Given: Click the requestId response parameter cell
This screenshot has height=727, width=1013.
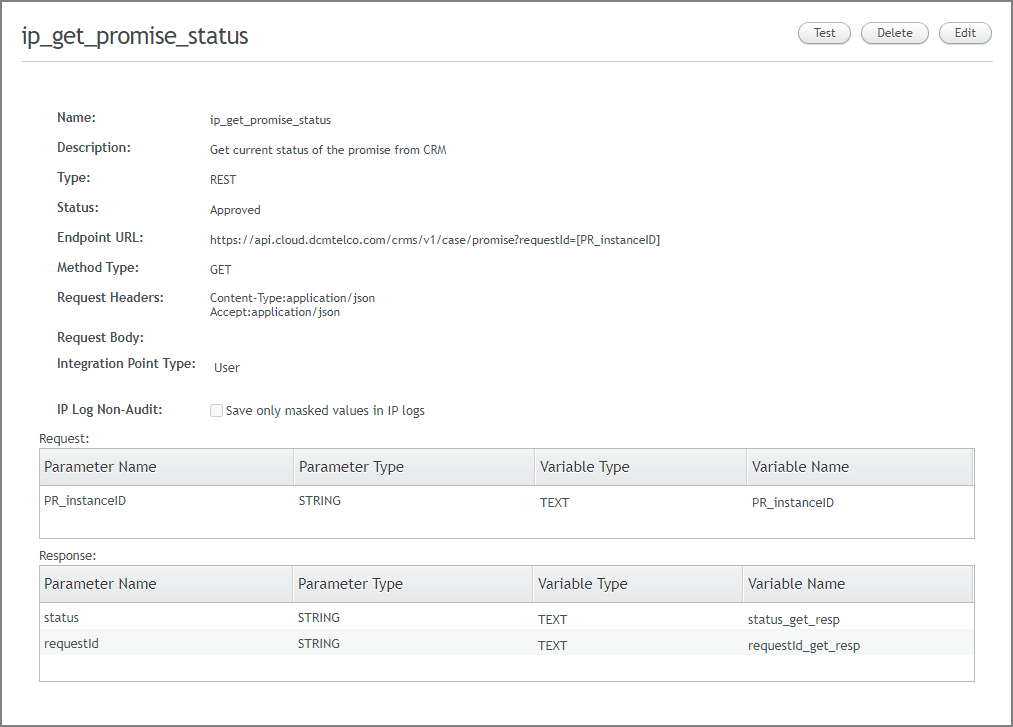Looking at the screenshot, I should [71, 644].
